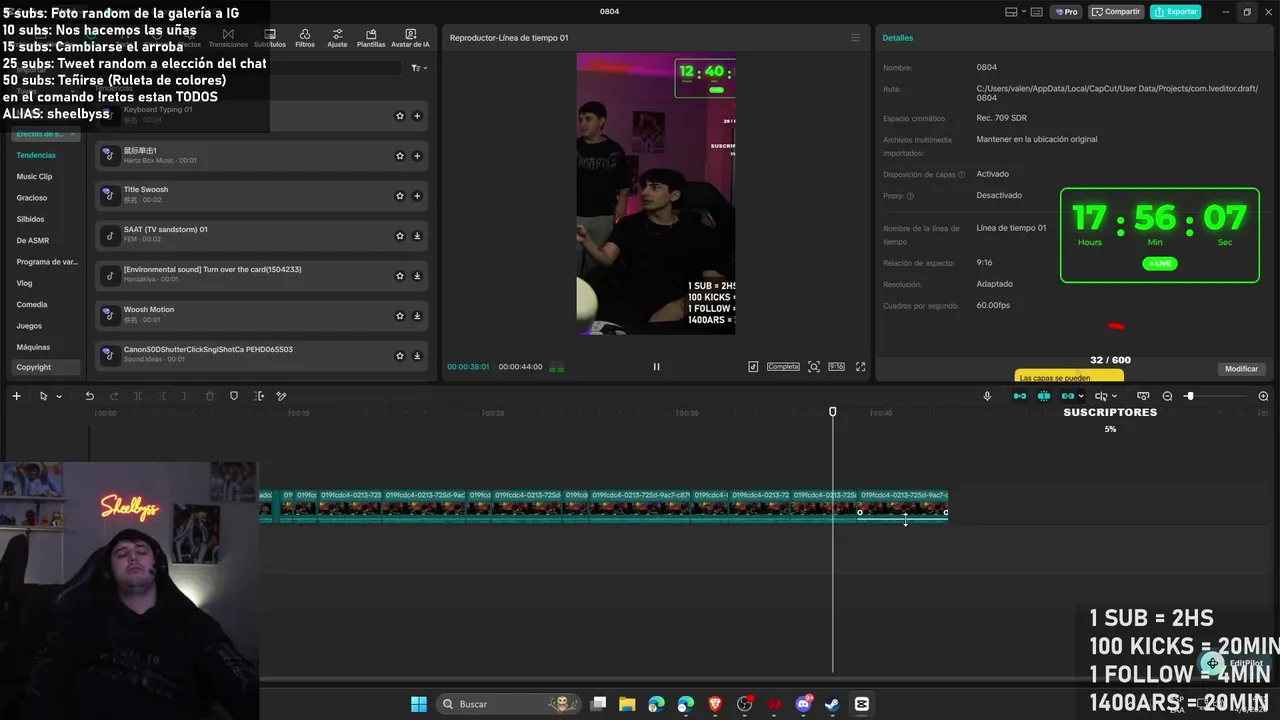Toggle the player zoom-to-fit scan icon
This screenshot has width=1280, height=720.
814,367
